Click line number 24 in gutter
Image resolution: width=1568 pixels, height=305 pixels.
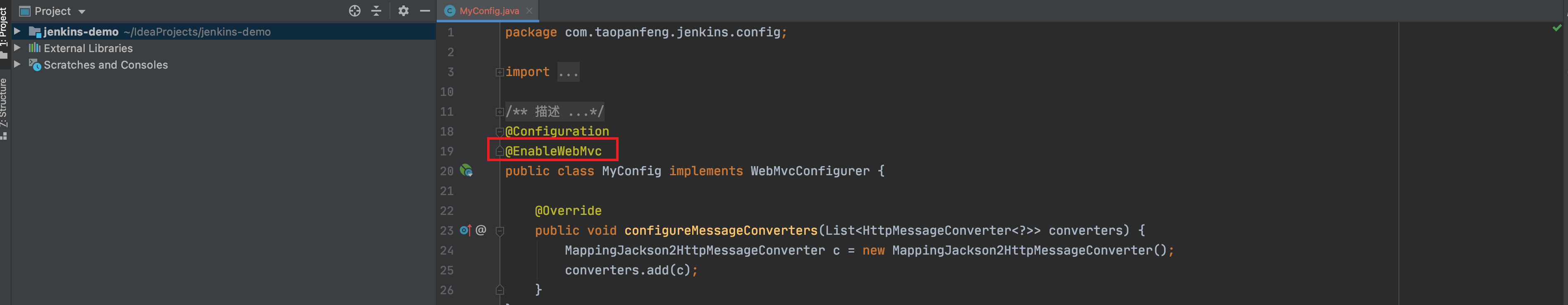pyautogui.click(x=447, y=250)
